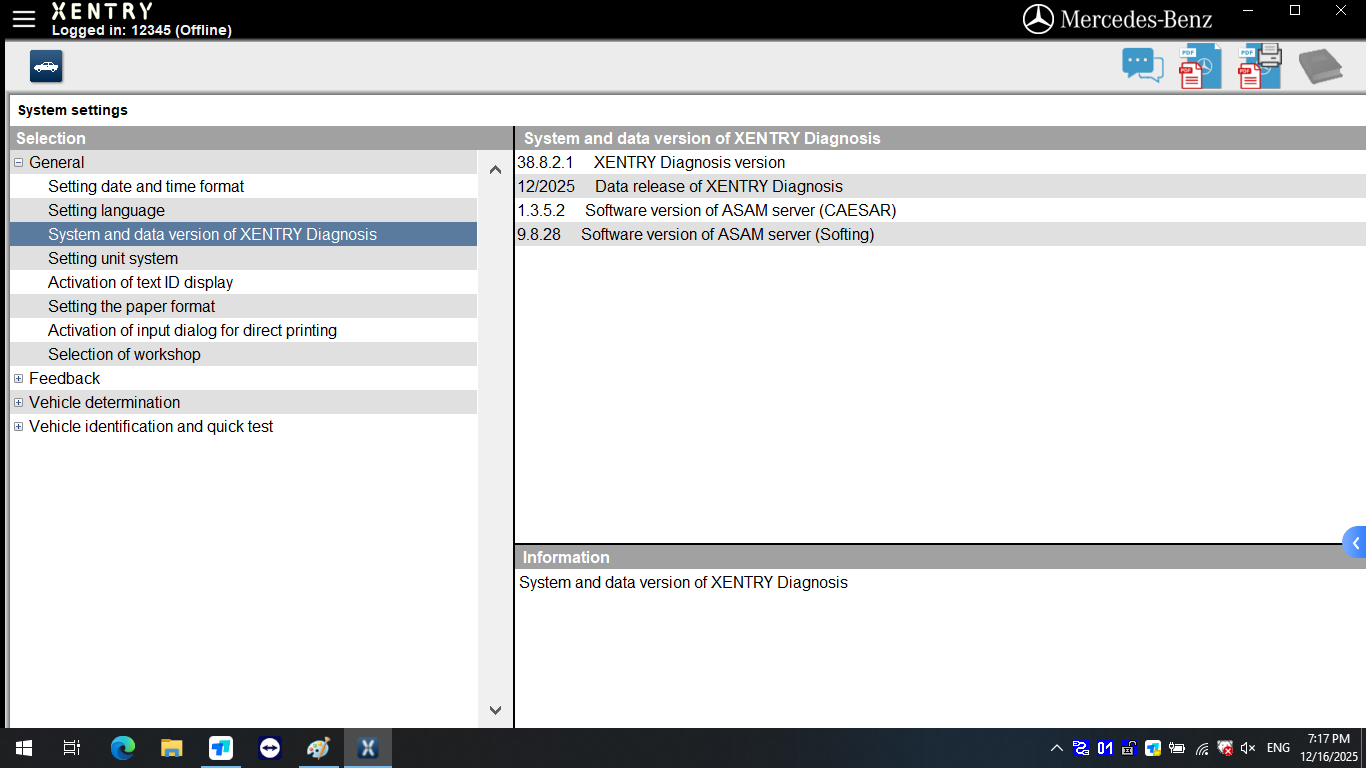This screenshot has width=1366, height=768.
Task: Open the PDF document viewer icon
Action: click(1198, 64)
